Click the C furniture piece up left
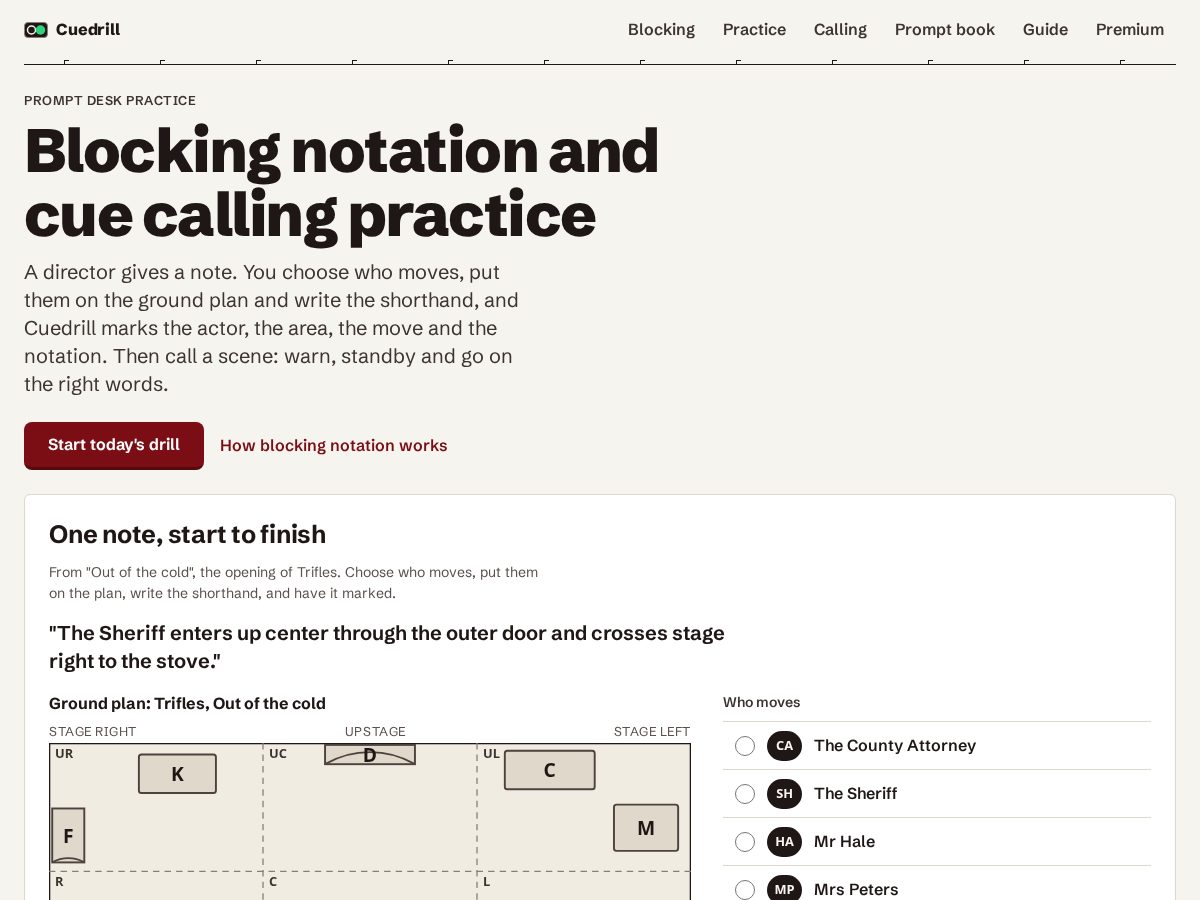The image size is (1200, 900). click(x=549, y=770)
